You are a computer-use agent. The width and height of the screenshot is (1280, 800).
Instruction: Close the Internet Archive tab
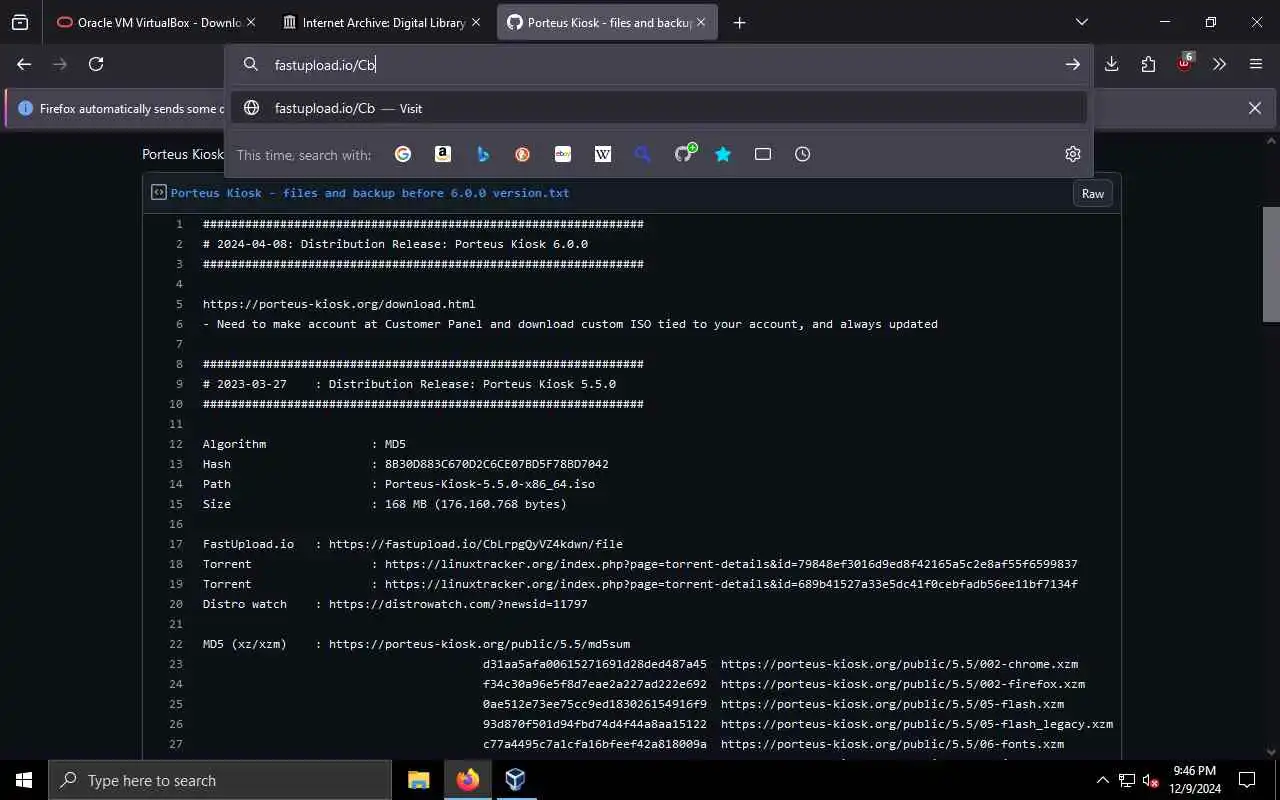[x=476, y=22]
